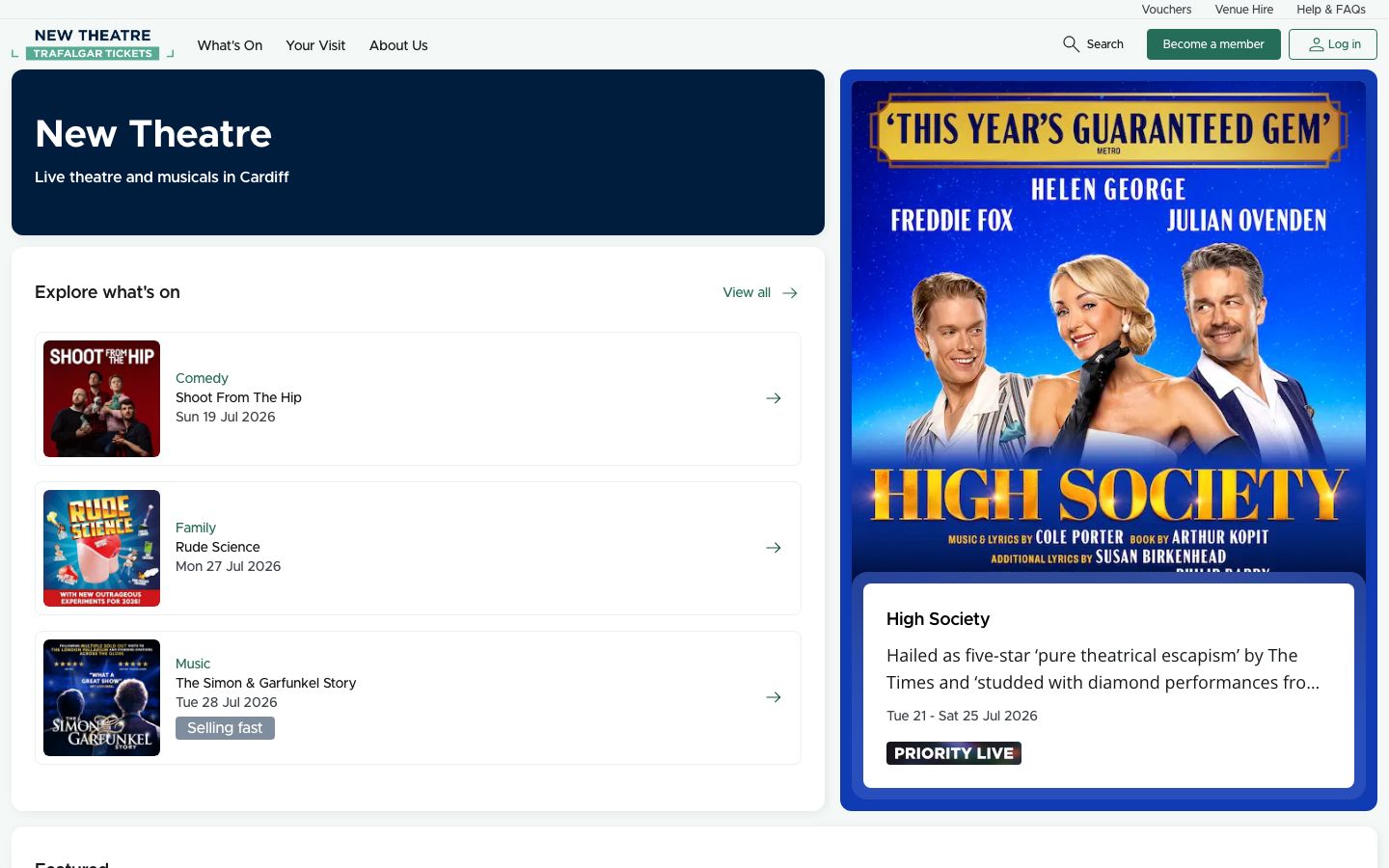Screen dimensions: 1389x868
Task: Click the High Society description text
Action: point(1103,668)
